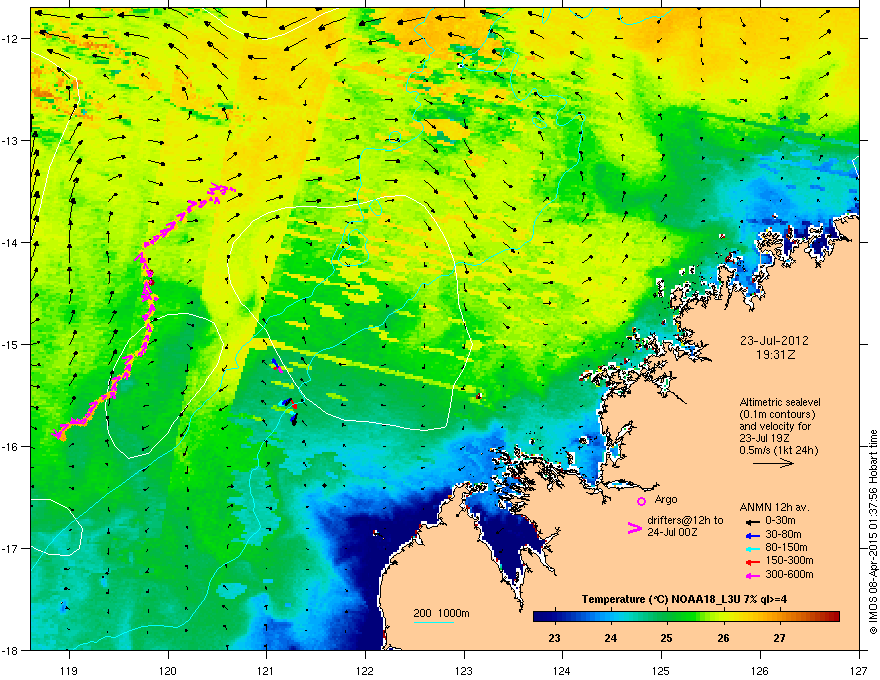
Task: Click the magenta drifters arrowhead legend symbol
Action: 634,527
